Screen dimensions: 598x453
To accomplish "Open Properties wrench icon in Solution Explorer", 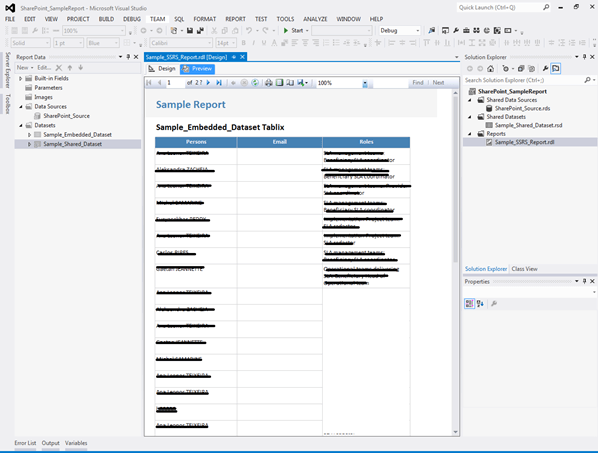I will (545, 69).
